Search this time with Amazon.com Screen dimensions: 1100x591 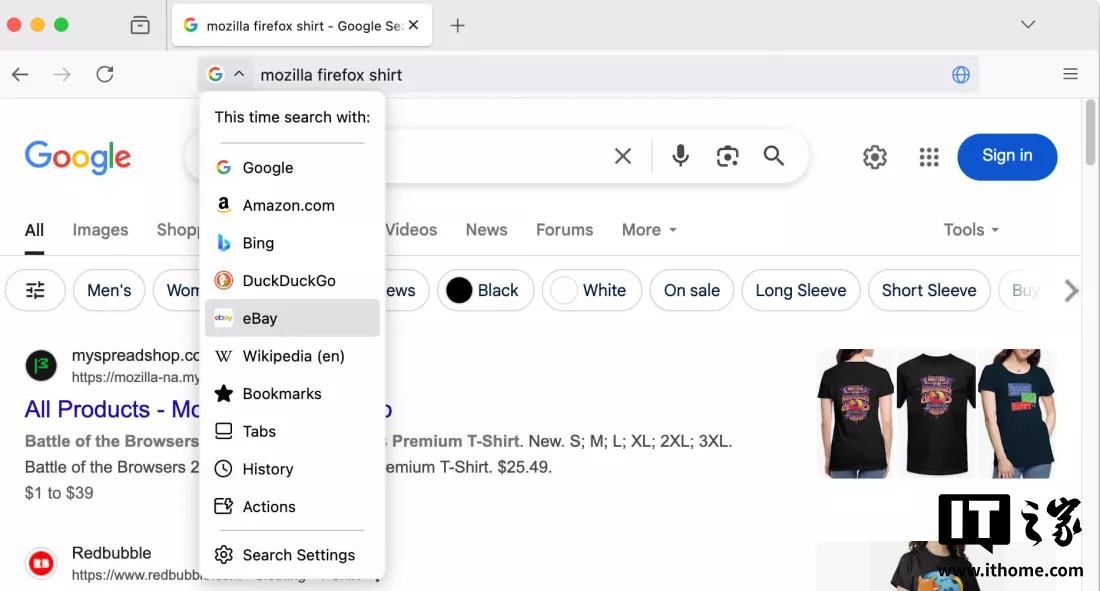point(293,205)
